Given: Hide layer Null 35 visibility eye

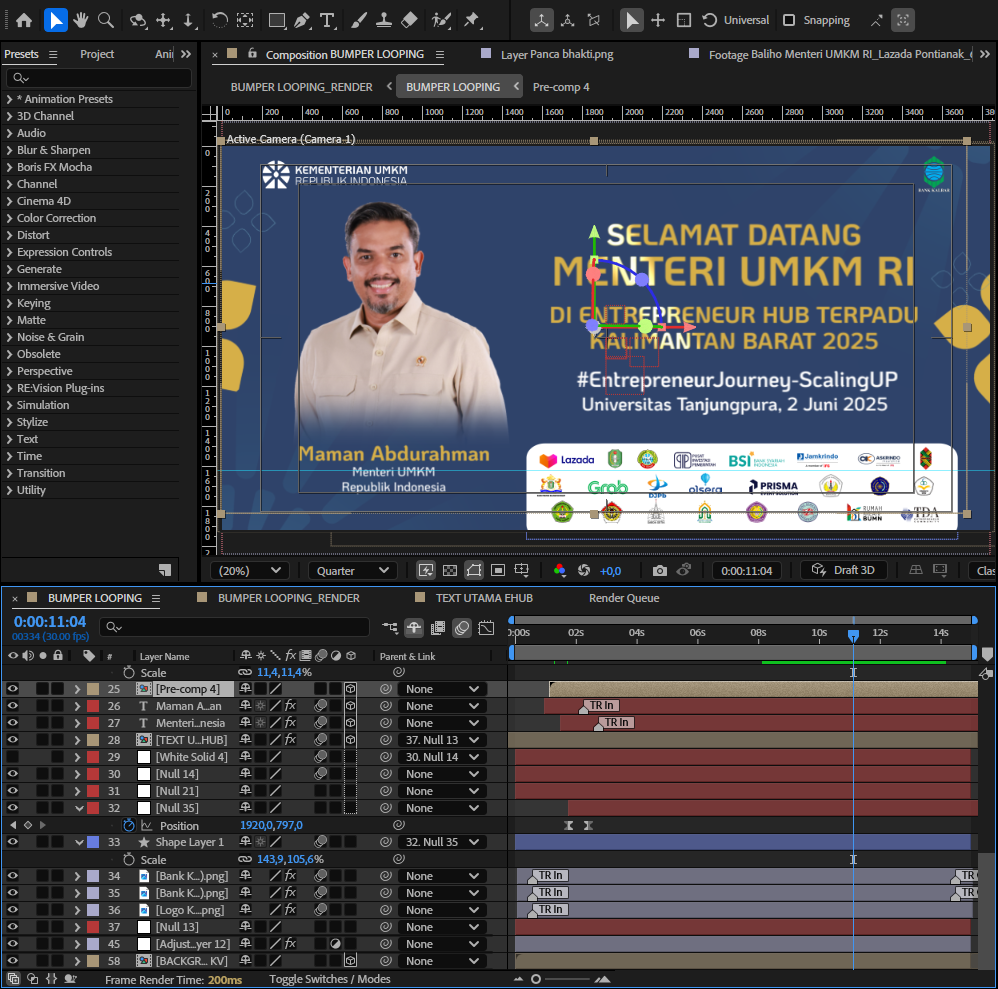Looking at the screenshot, I should click(13, 808).
